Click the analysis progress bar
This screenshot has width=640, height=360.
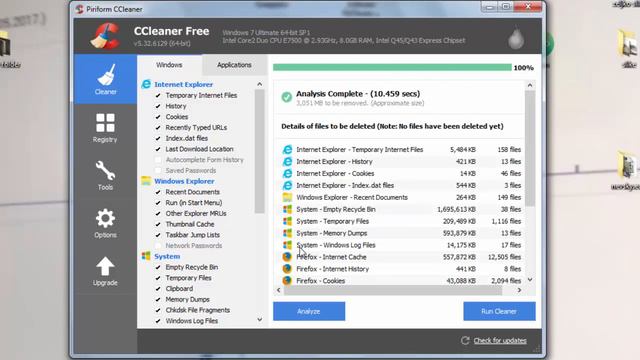(392, 67)
